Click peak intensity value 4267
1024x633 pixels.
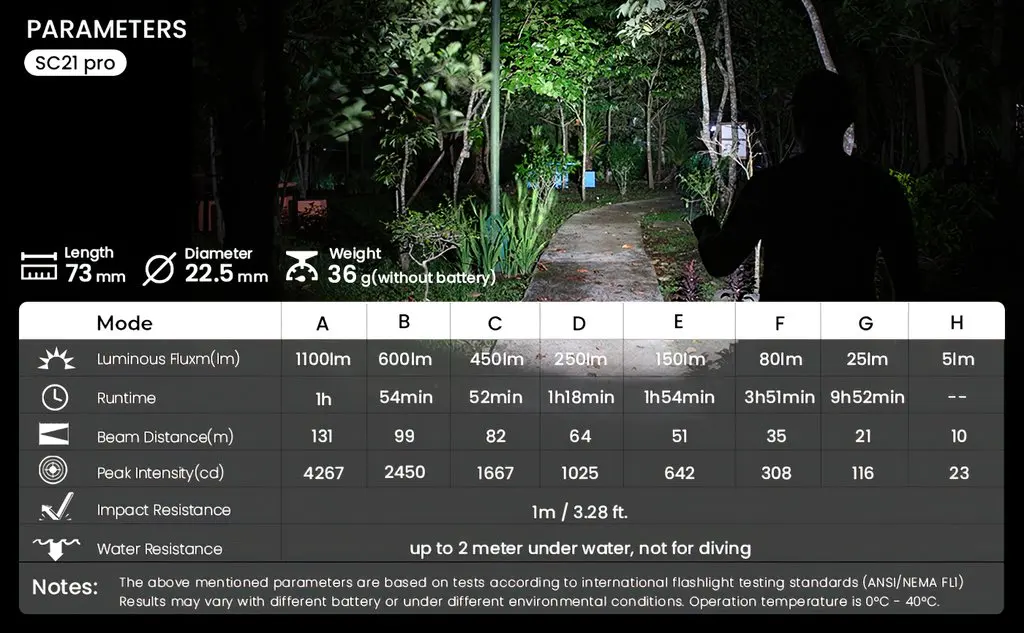pos(323,474)
